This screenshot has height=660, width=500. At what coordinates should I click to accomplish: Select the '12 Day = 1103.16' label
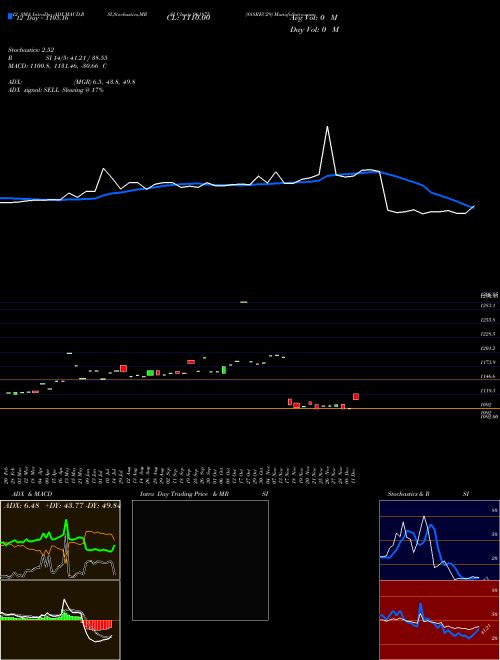coord(42,19)
